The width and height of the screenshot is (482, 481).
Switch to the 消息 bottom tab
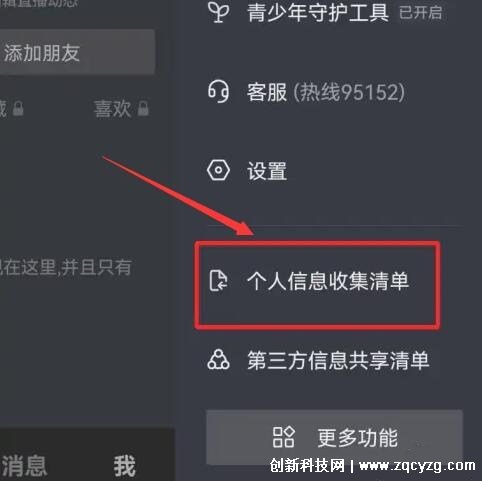tap(24, 466)
